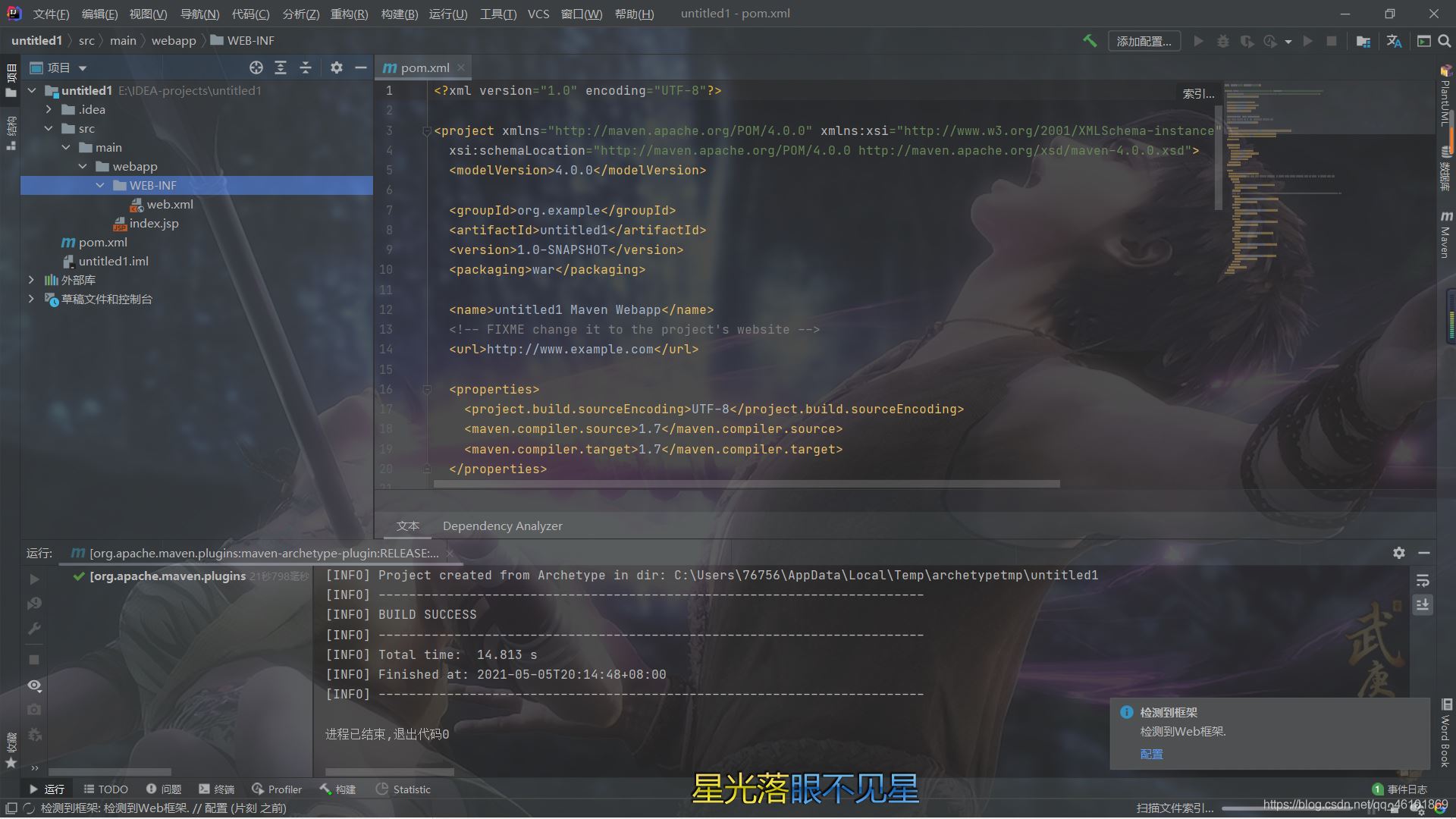The image size is (1456, 819).
Task: Click the 配置 link in the framework notification
Action: [1151, 754]
